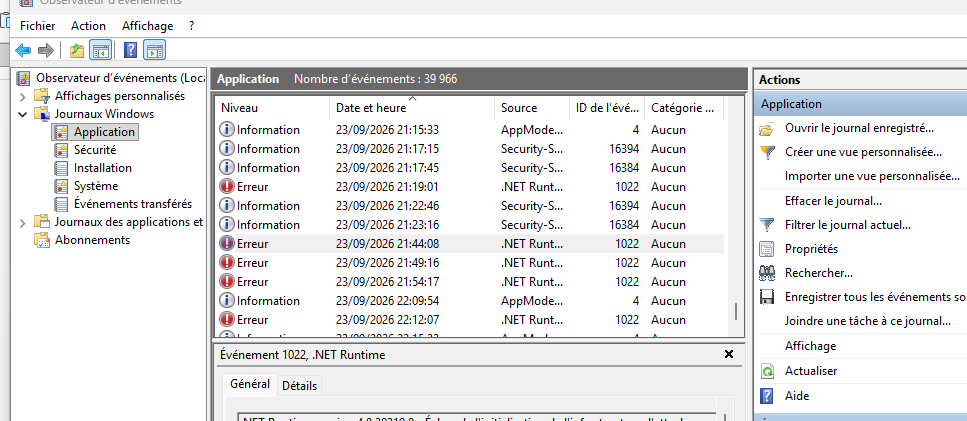The image size is (967, 421).
Task: Switch to the Détails tab
Action: (x=299, y=386)
